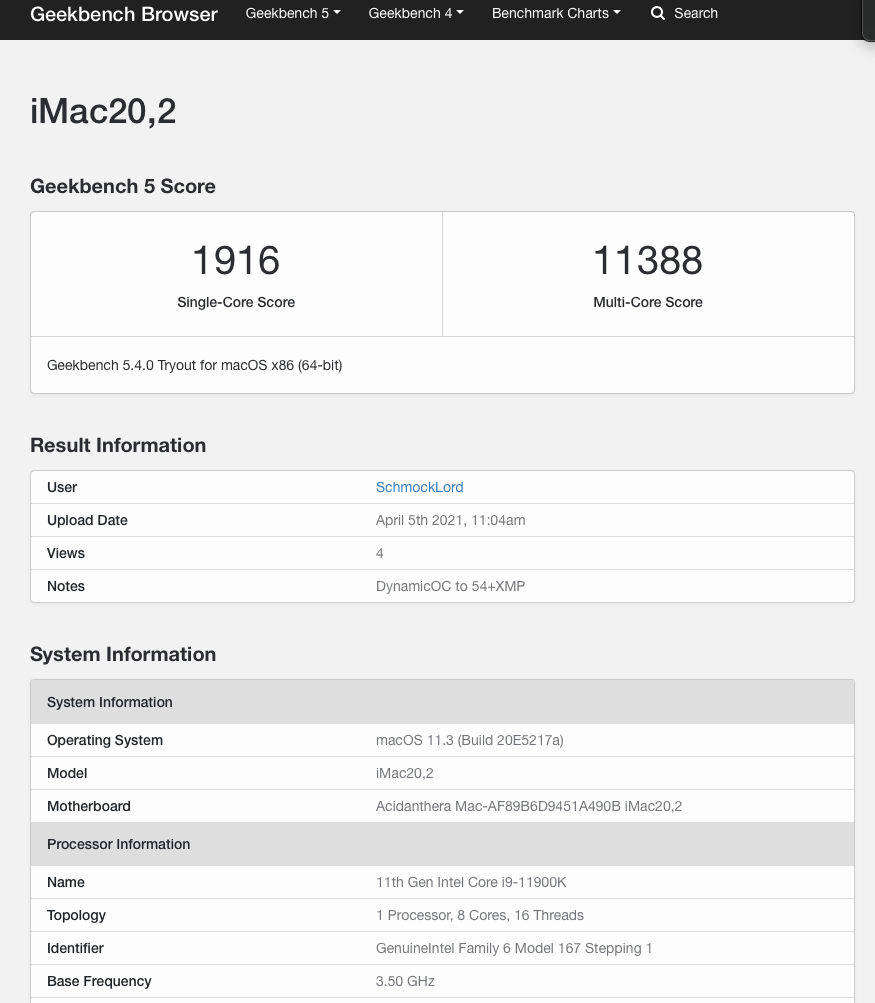The width and height of the screenshot is (875, 1003).
Task: Click the Geekbench 5.4.0 Tryout version text
Action: pyautogui.click(x=194, y=365)
